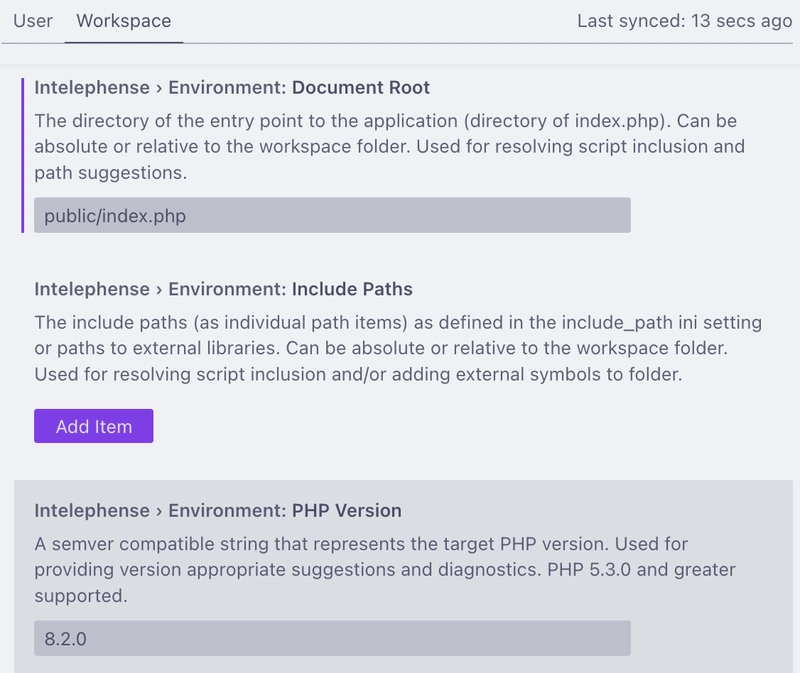Click the PHP Version description paragraph

click(x=385, y=569)
